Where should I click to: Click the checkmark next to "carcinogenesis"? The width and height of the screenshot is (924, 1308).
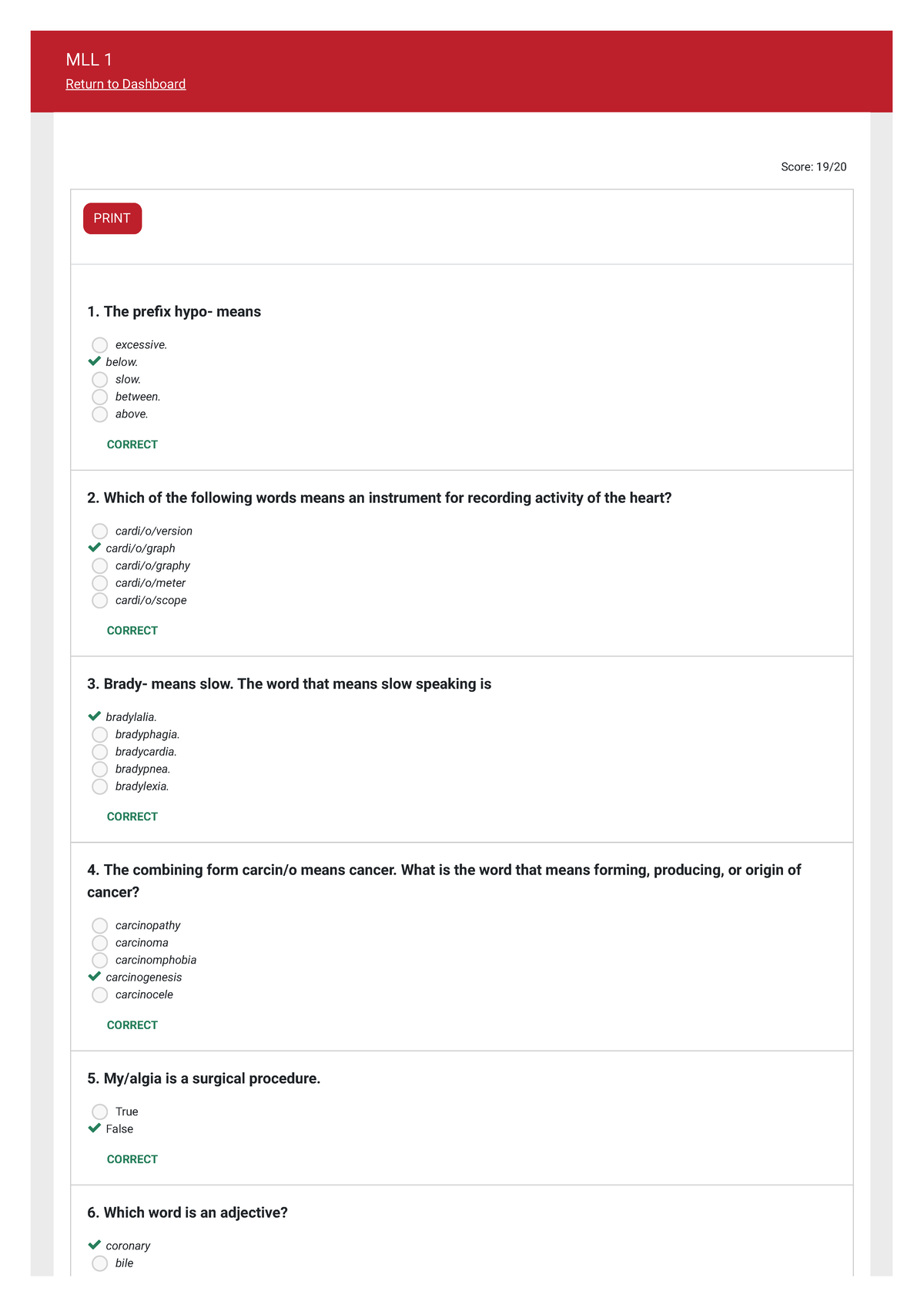coord(95,976)
